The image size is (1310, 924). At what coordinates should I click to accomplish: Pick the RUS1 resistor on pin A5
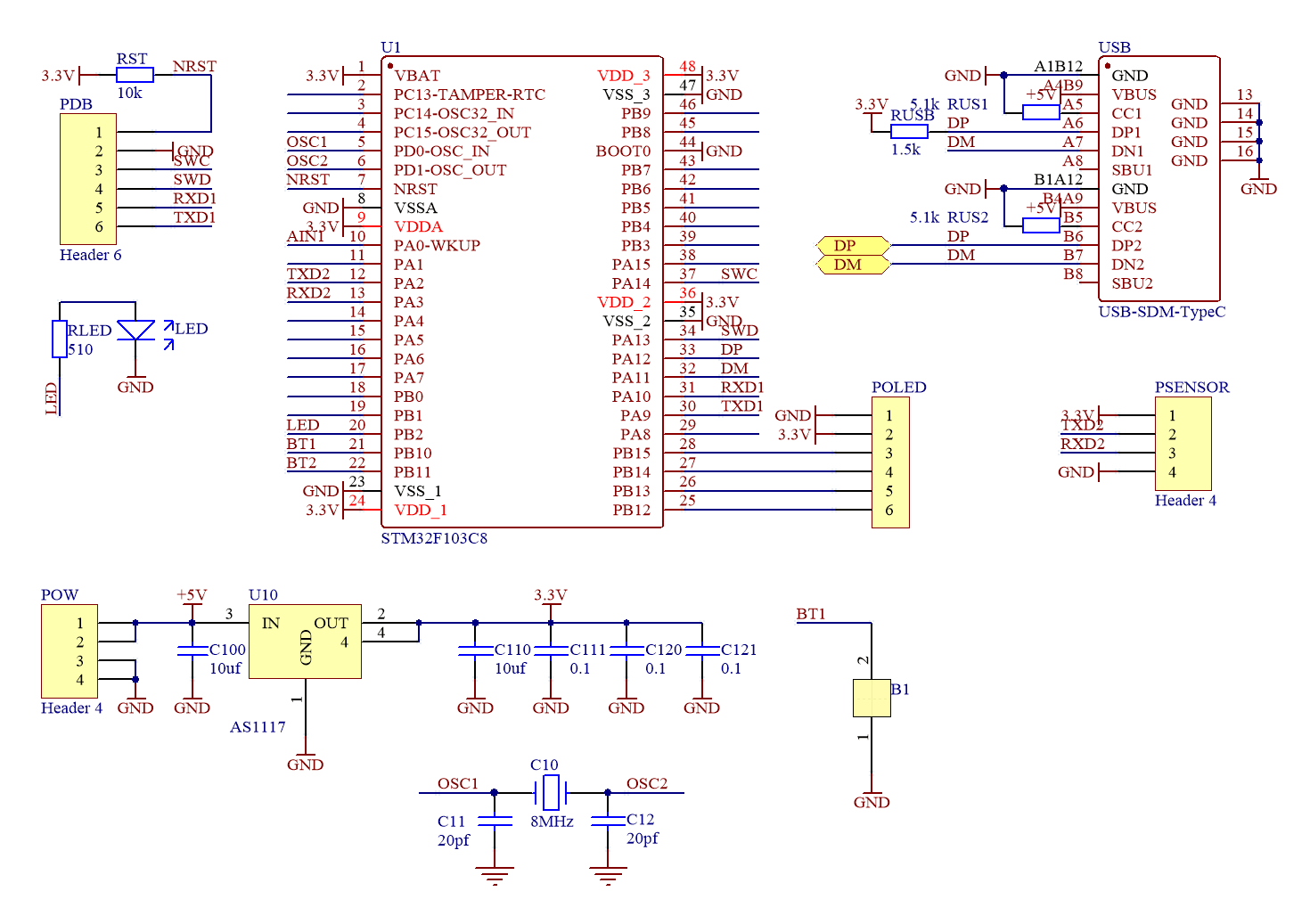tap(1041, 113)
